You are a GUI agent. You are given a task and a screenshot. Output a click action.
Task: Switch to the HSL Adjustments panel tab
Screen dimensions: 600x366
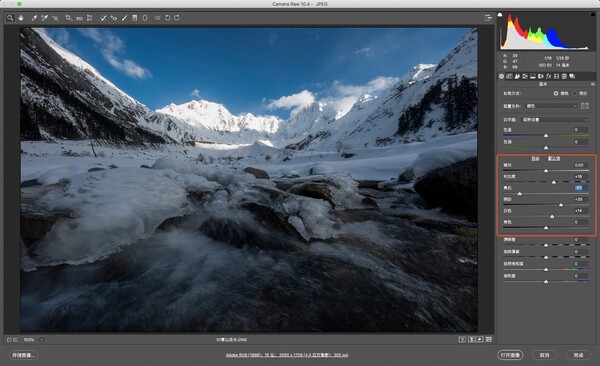click(525, 76)
